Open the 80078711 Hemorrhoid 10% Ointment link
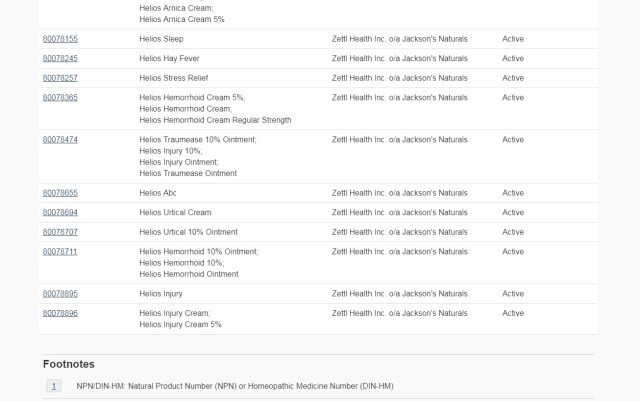 click(x=60, y=252)
